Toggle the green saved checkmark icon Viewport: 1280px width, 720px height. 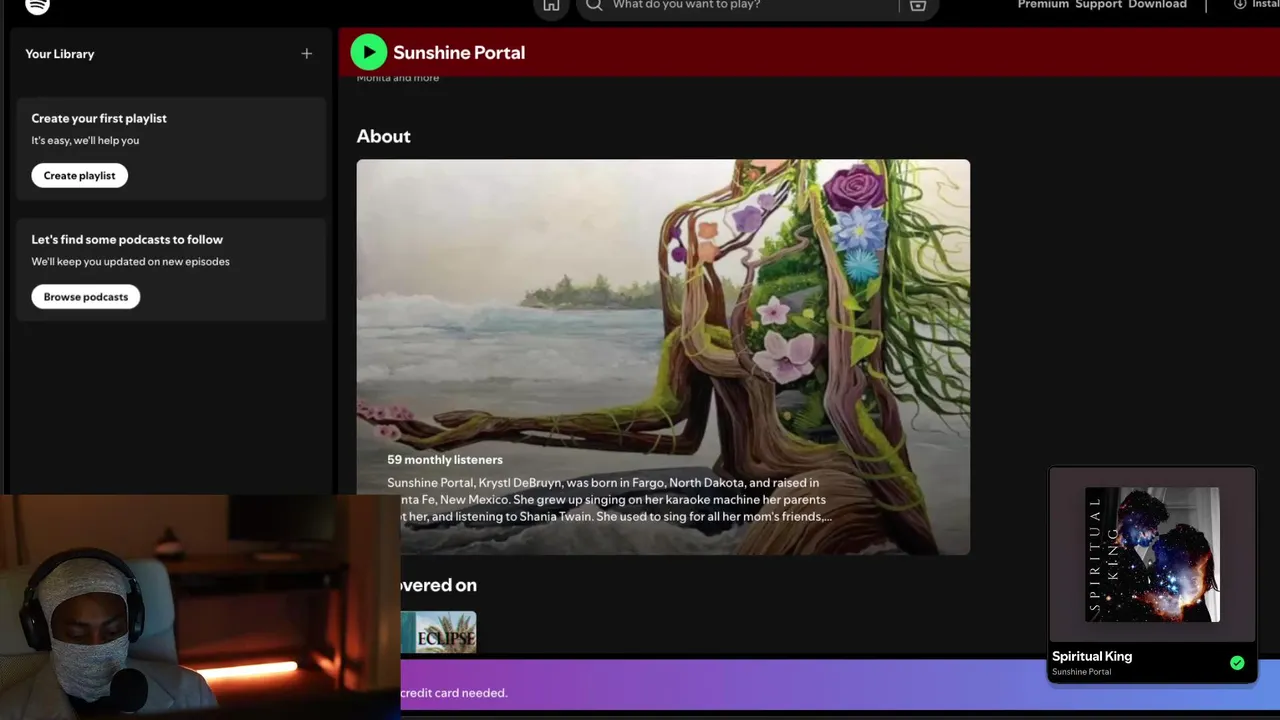click(x=1237, y=663)
